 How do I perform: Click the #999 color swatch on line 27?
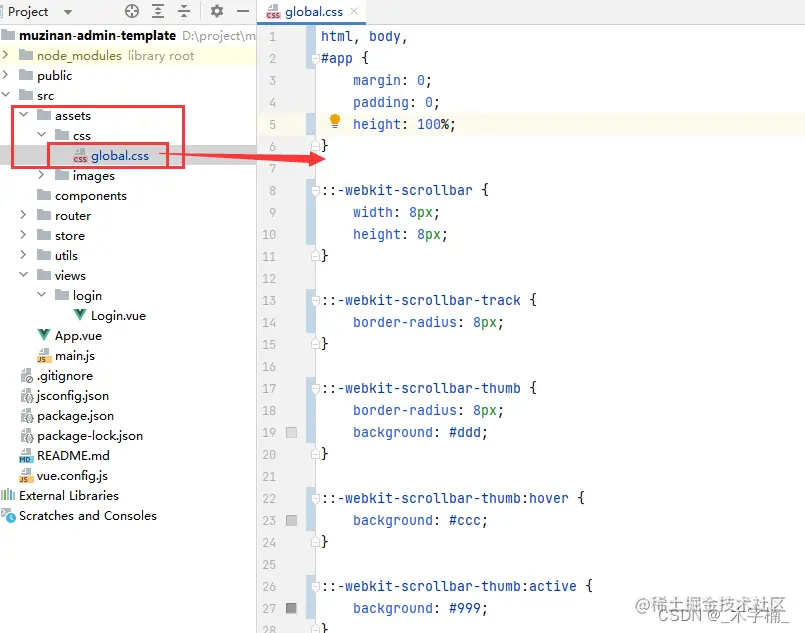click(x=291, y=608)
